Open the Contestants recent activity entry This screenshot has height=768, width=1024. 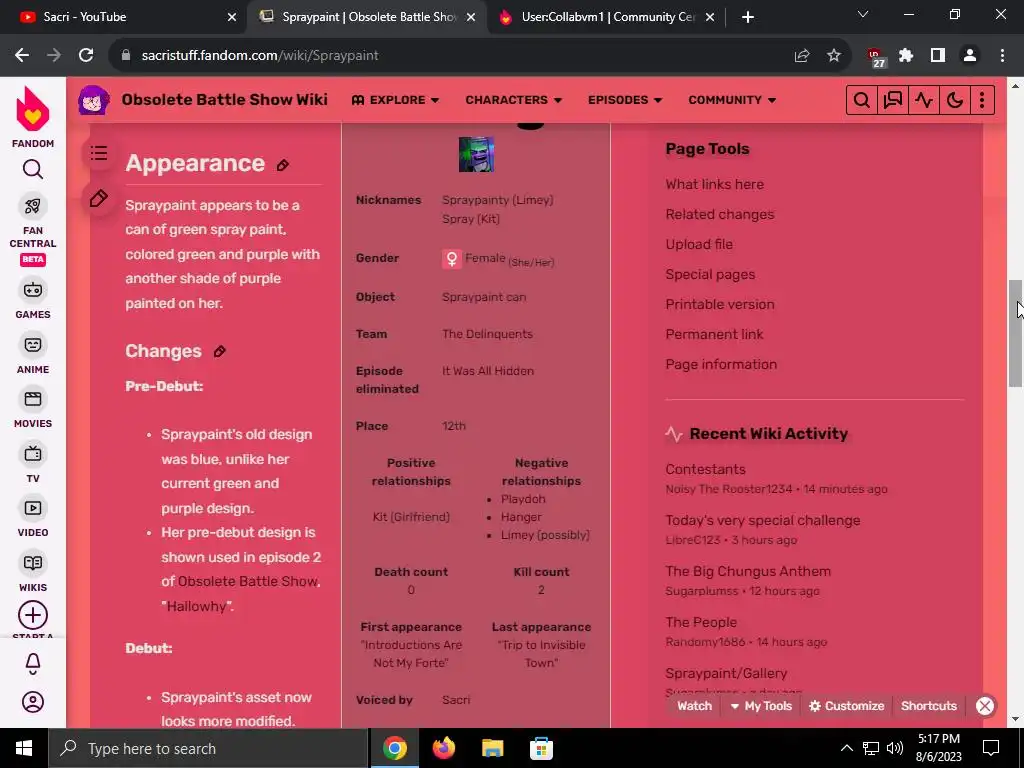click(x=705, y=470)
